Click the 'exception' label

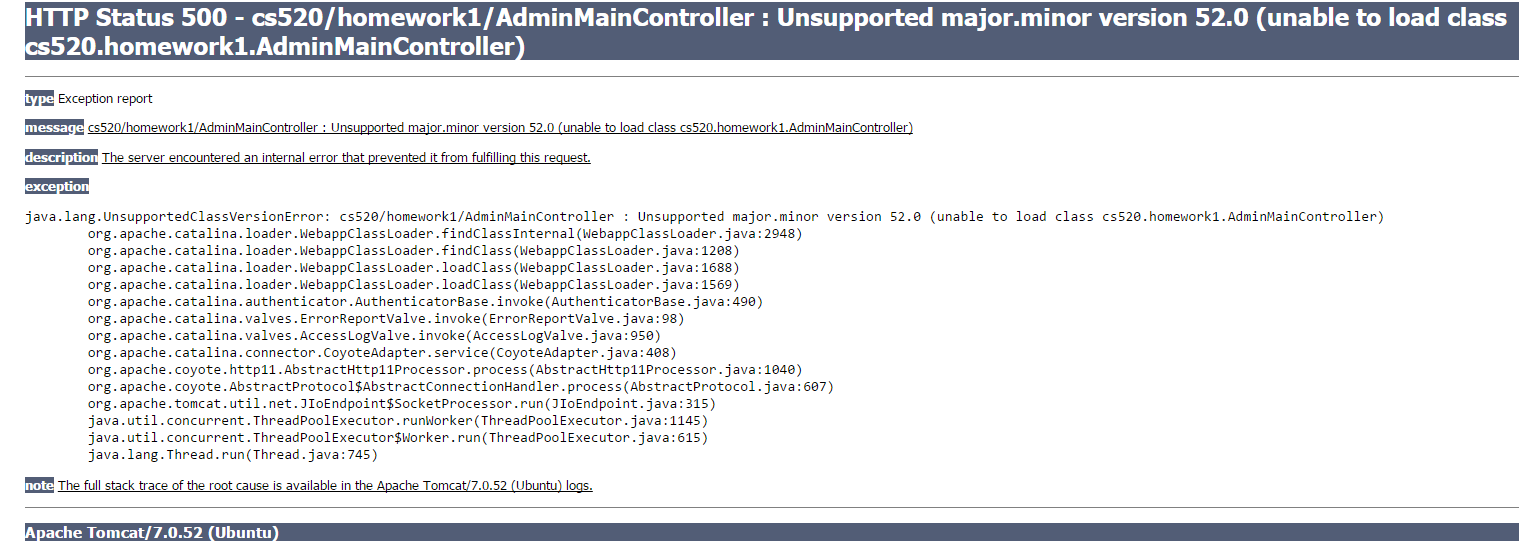(x=57, y=186)
